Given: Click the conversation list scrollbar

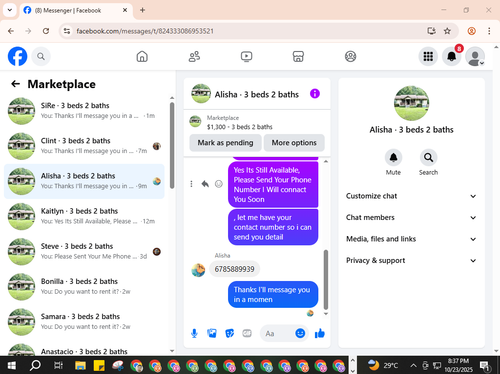Looking at the screenshot, I should pos(172,145).
